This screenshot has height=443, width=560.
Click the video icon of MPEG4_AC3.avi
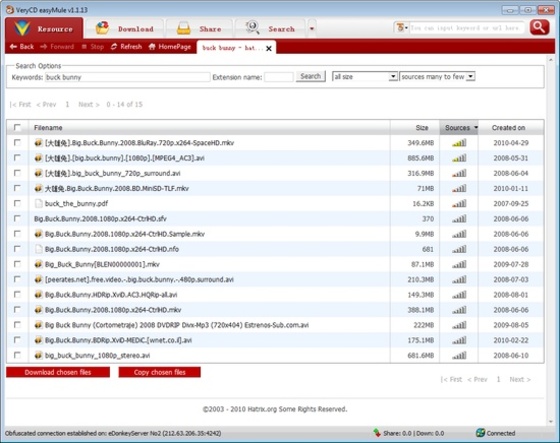[x=38, y=158]
